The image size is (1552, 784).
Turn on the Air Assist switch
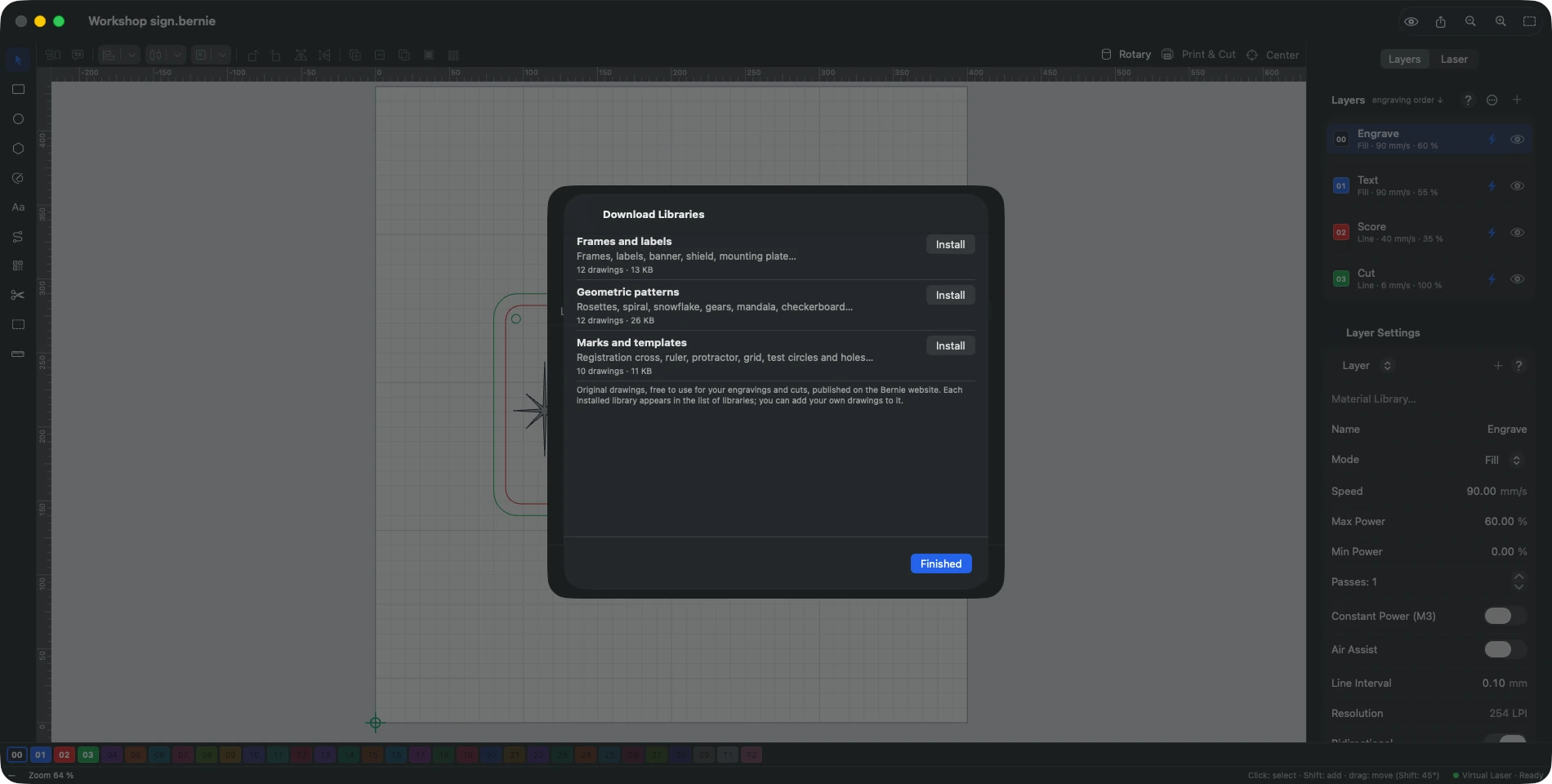[1505, 649]
